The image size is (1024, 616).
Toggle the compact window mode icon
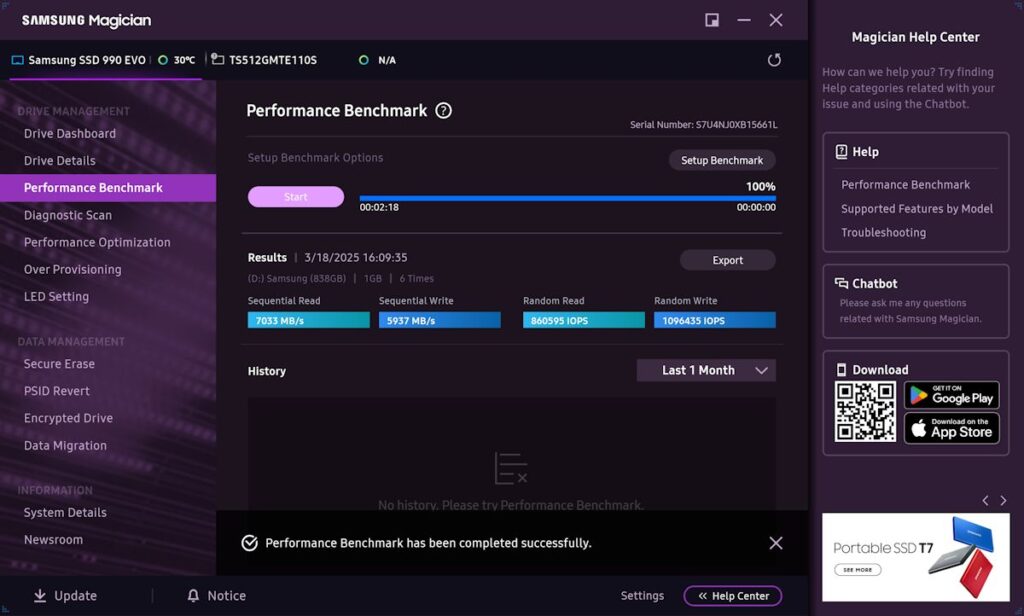pyautogui.click(x=712, y=20)
